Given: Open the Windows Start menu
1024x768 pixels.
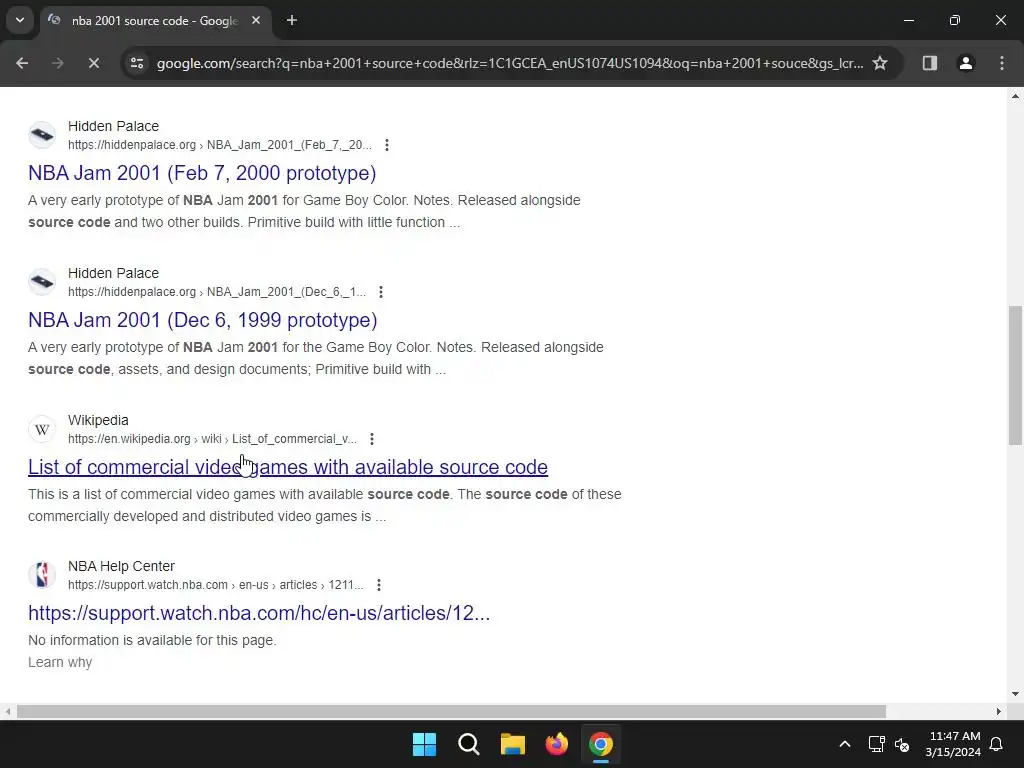Looking at the screenshot, I should tap(424, 744).
